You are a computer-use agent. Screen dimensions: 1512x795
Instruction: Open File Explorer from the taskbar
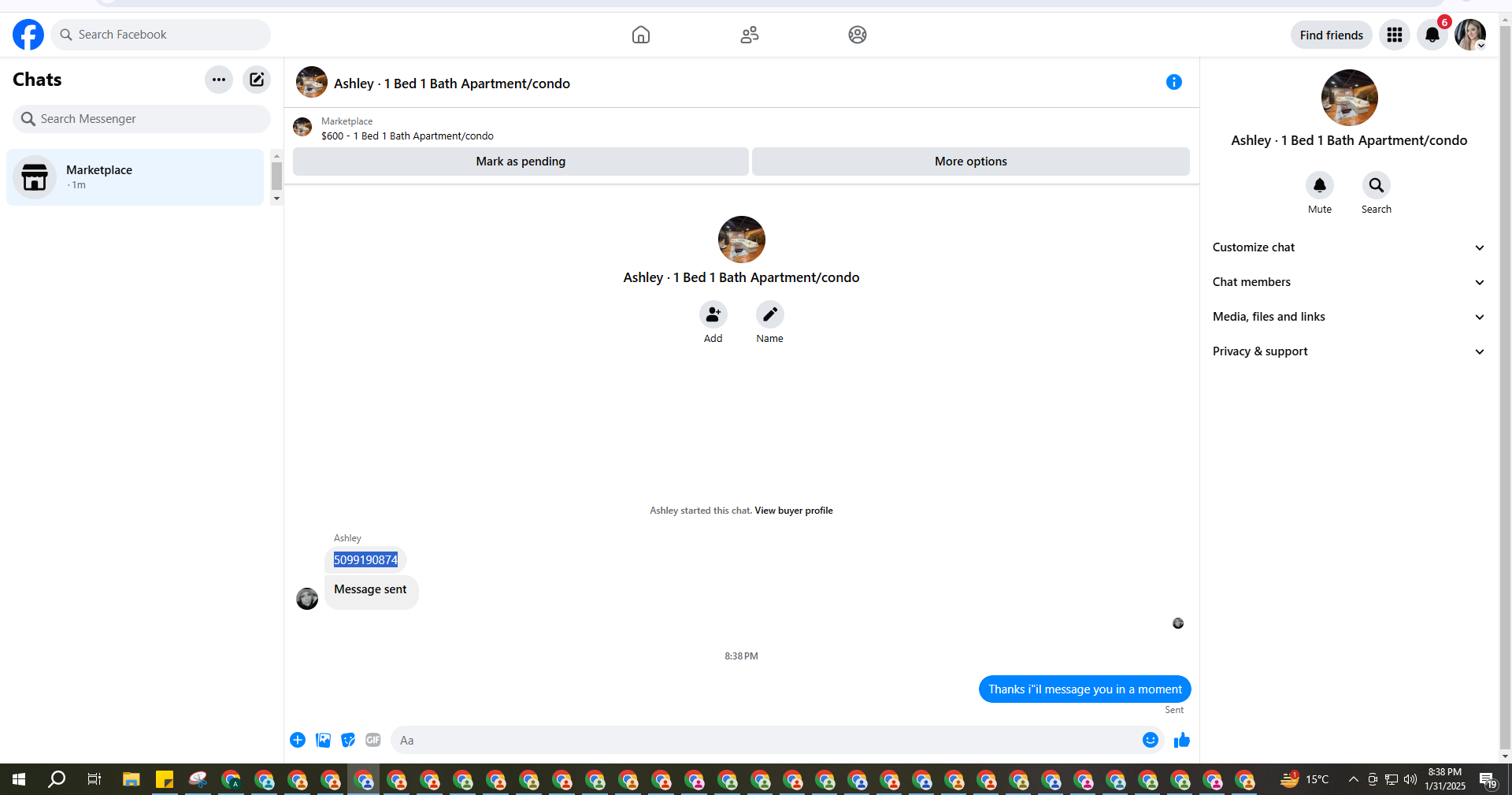131,779
